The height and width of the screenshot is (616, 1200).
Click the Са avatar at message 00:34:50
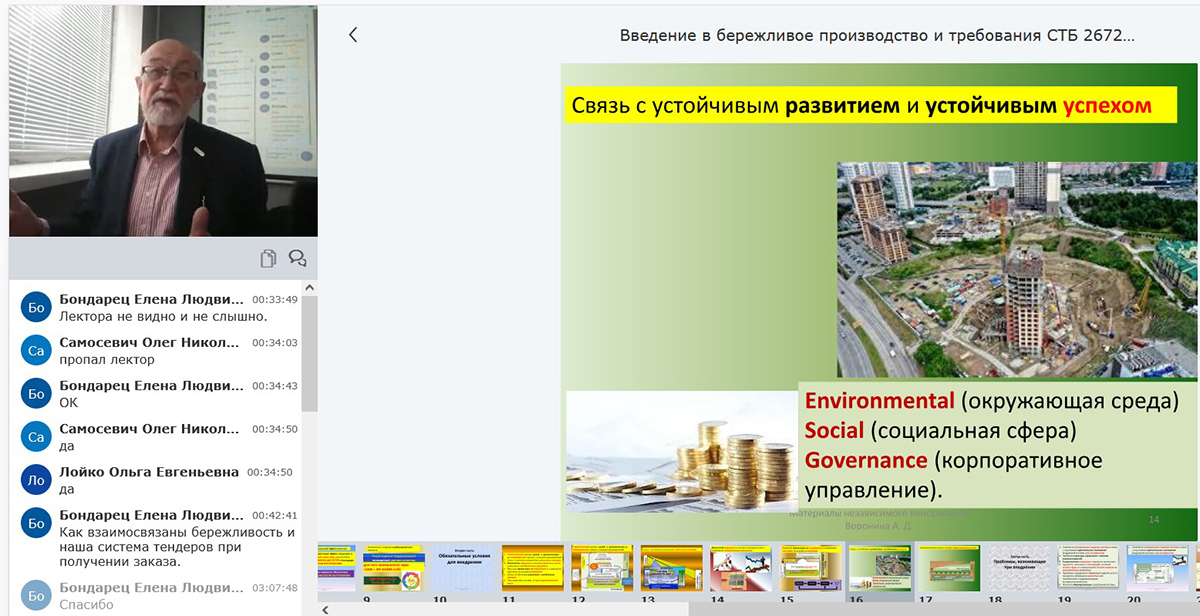tap(37, 437)
